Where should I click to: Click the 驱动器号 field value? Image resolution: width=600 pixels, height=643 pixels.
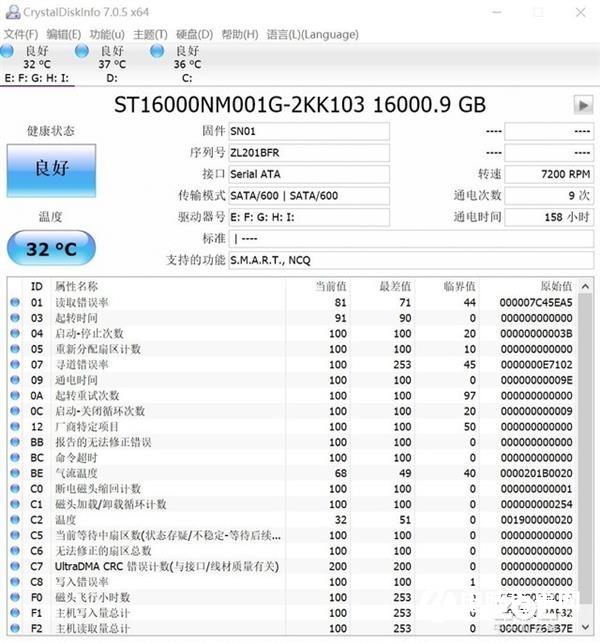308,217
